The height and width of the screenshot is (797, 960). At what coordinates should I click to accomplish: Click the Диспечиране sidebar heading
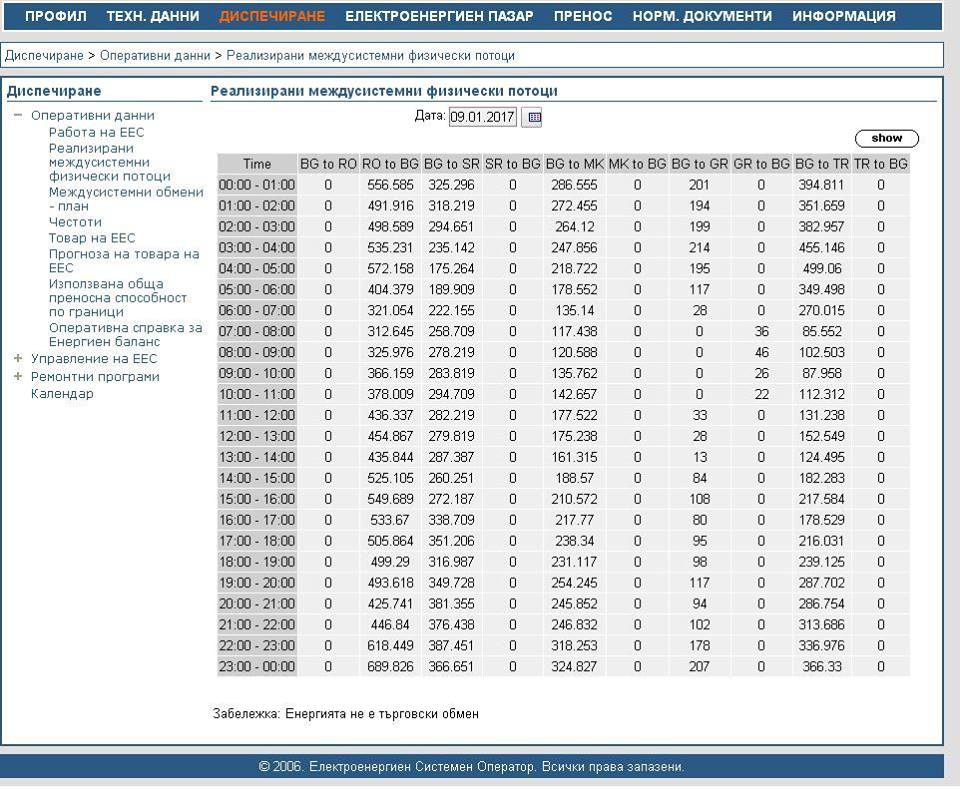[54, 91]
